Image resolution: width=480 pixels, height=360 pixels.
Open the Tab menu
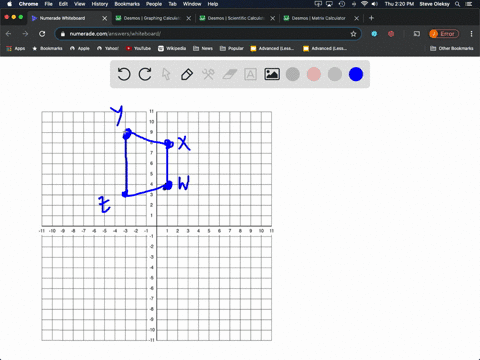(x=172, y=4)
